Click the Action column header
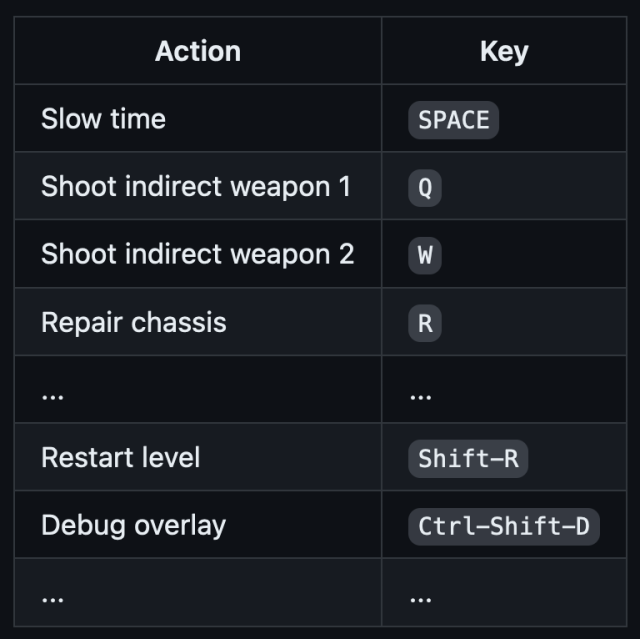 [x=197, y=51]
